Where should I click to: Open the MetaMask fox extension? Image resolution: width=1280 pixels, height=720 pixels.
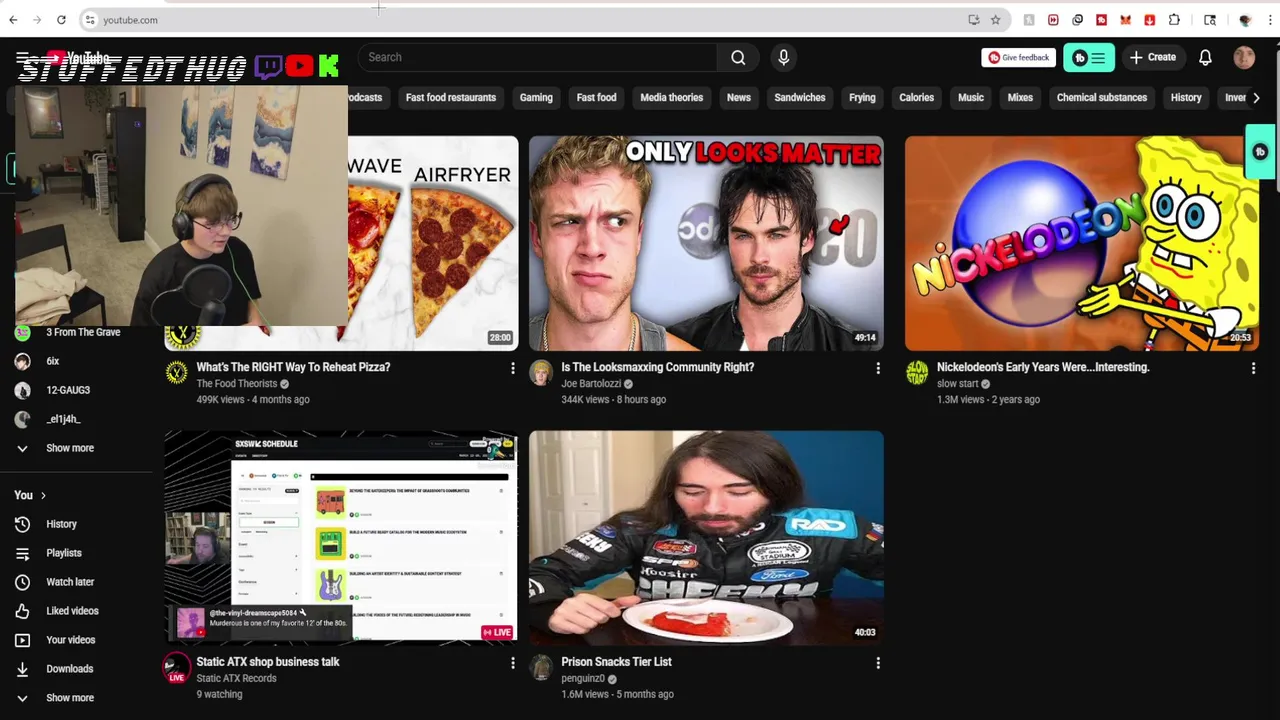tap(1125, 20)
